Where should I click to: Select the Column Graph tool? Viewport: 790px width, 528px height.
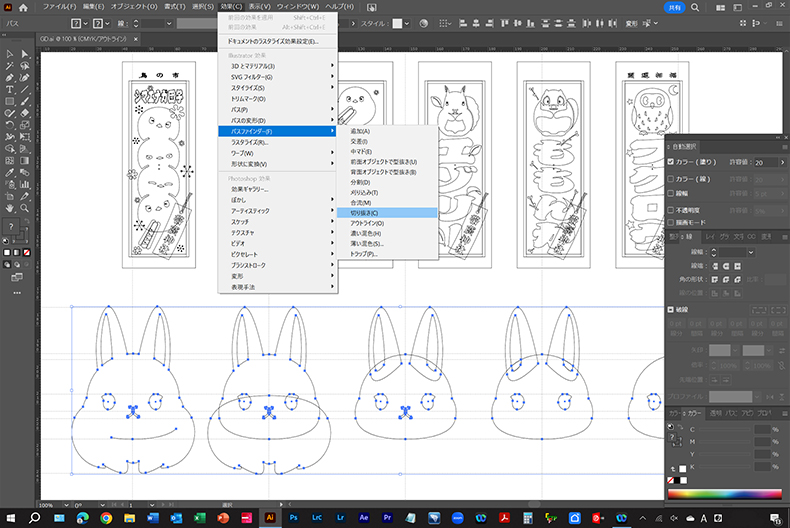pyautogui.click(x=25, y=184)
